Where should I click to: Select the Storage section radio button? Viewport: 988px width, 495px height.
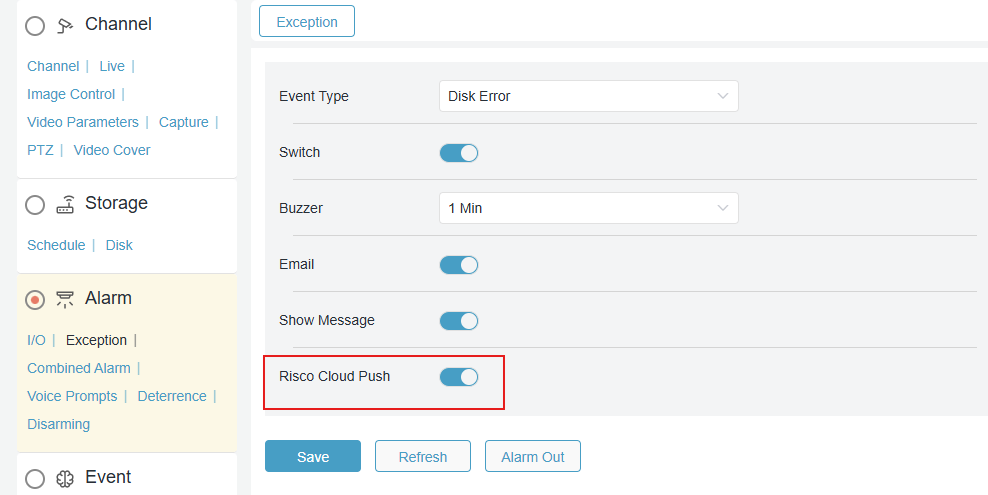tap(35, 205)
